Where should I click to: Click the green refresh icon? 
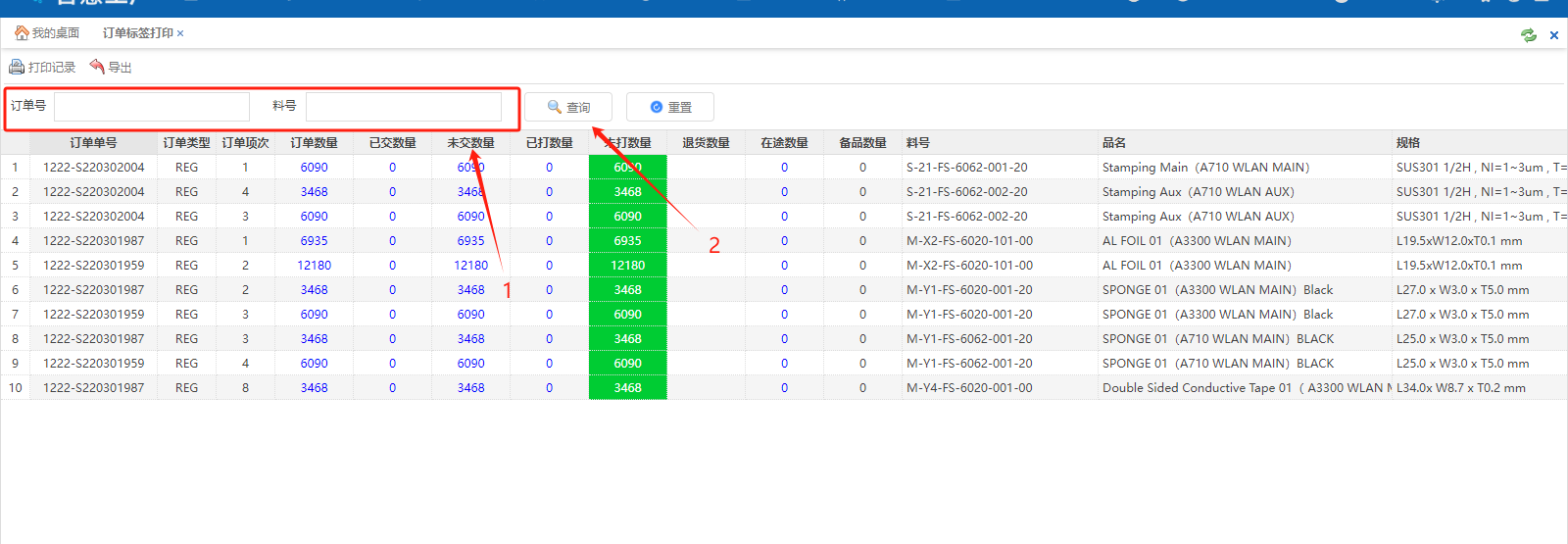coord(1528,35)
